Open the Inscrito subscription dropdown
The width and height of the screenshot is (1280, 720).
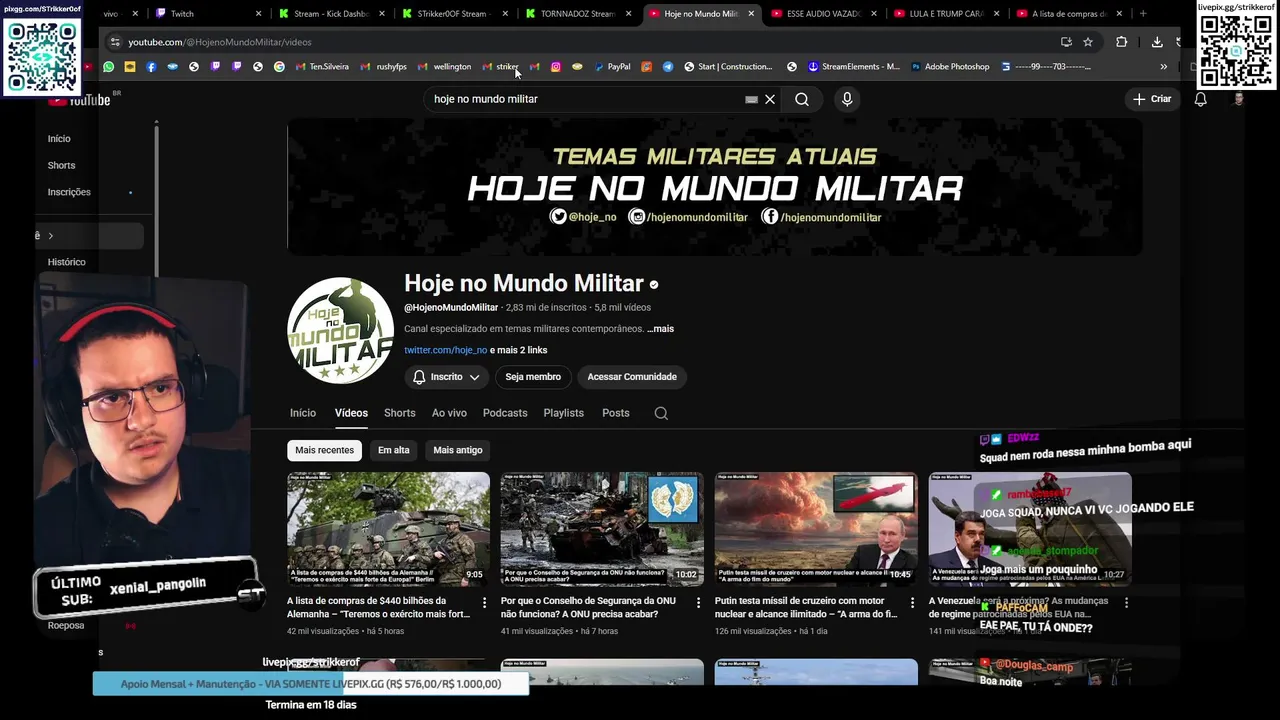tap(447, 377)
